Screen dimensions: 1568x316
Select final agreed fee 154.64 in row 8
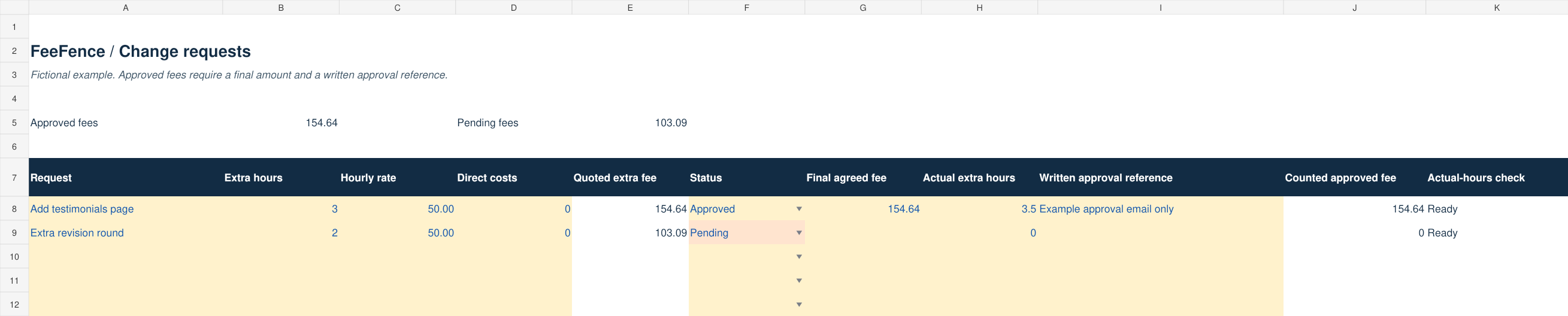coord(863,209)
